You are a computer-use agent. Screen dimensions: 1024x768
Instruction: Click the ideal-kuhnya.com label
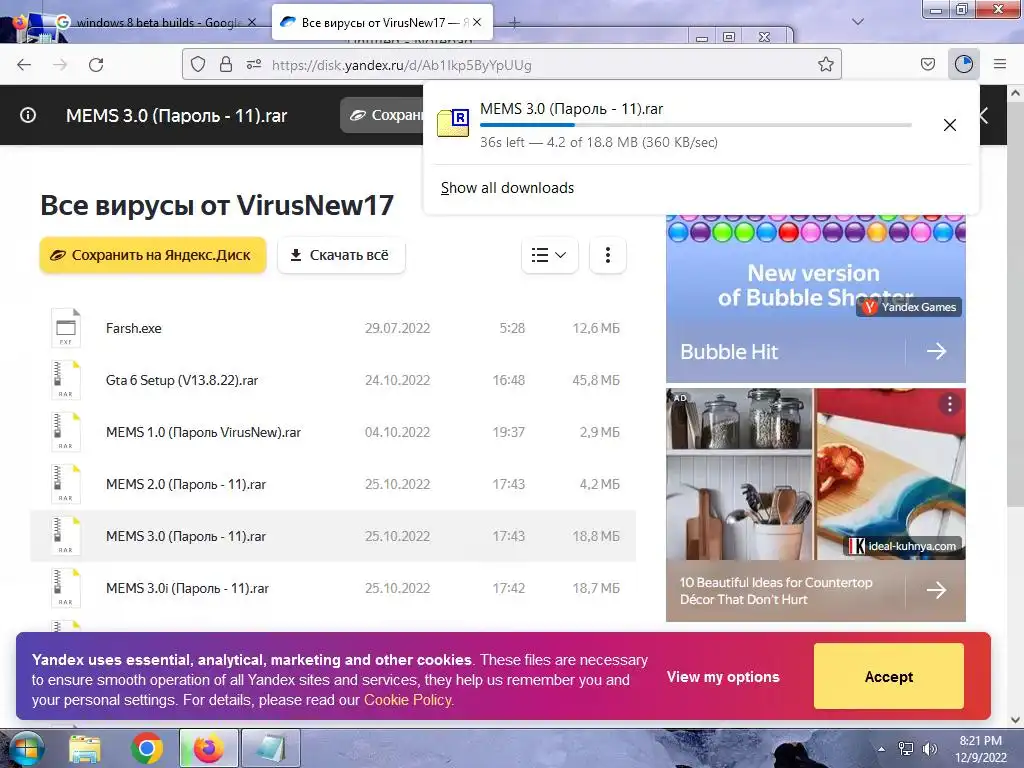(904, 546)
